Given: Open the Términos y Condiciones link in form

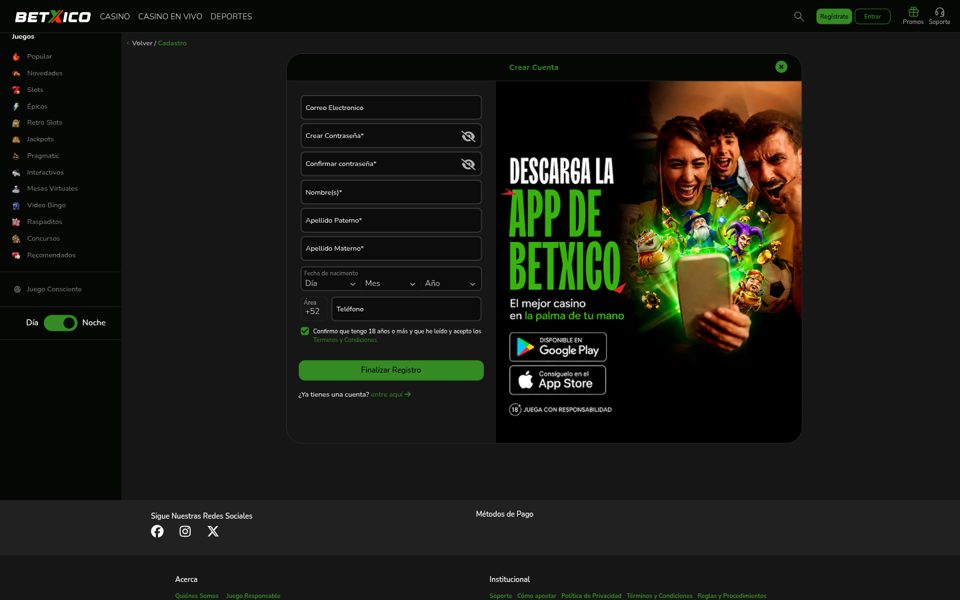Looking at the screenshot, I should 345,340.
